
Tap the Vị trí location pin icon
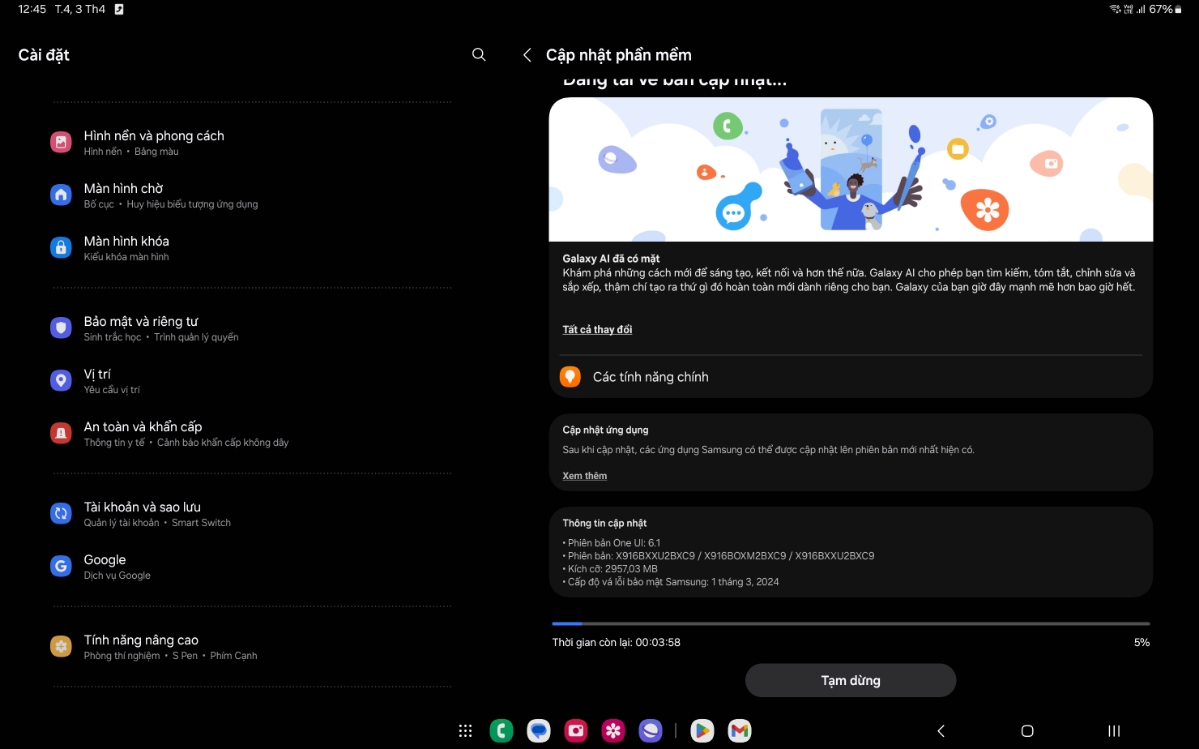61,381
